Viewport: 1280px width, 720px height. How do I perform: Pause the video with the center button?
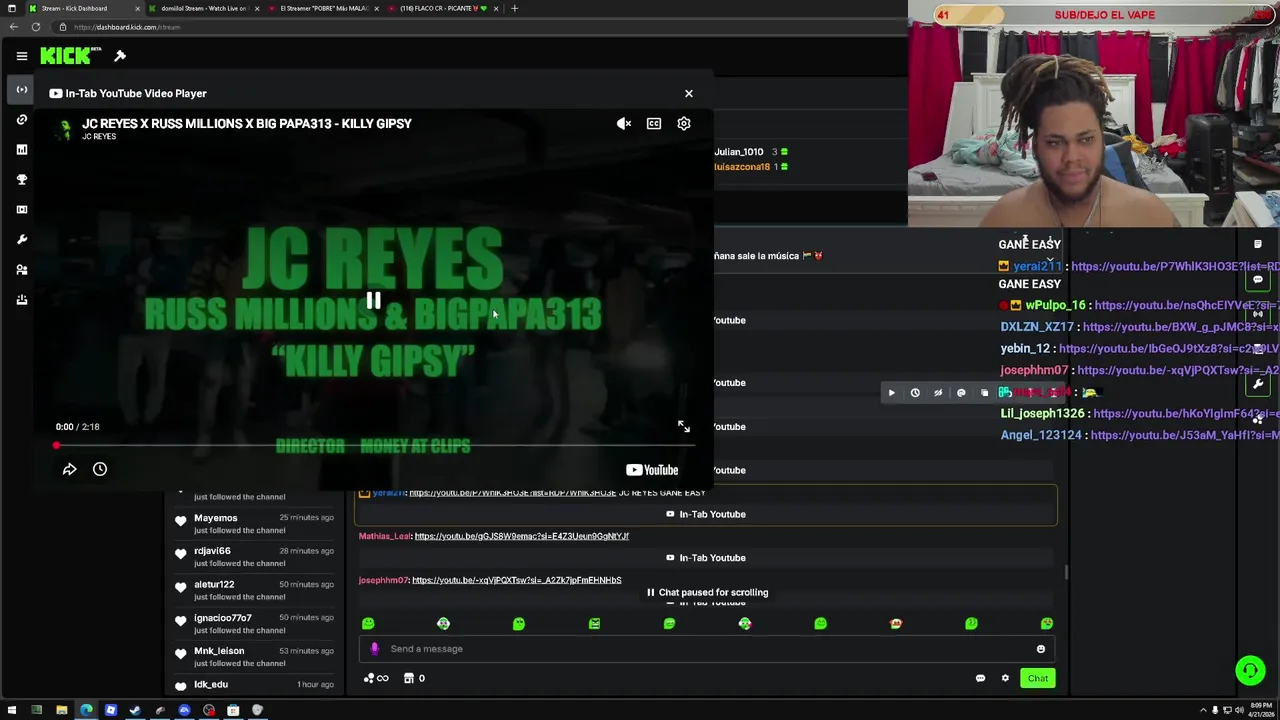(373, 301)
